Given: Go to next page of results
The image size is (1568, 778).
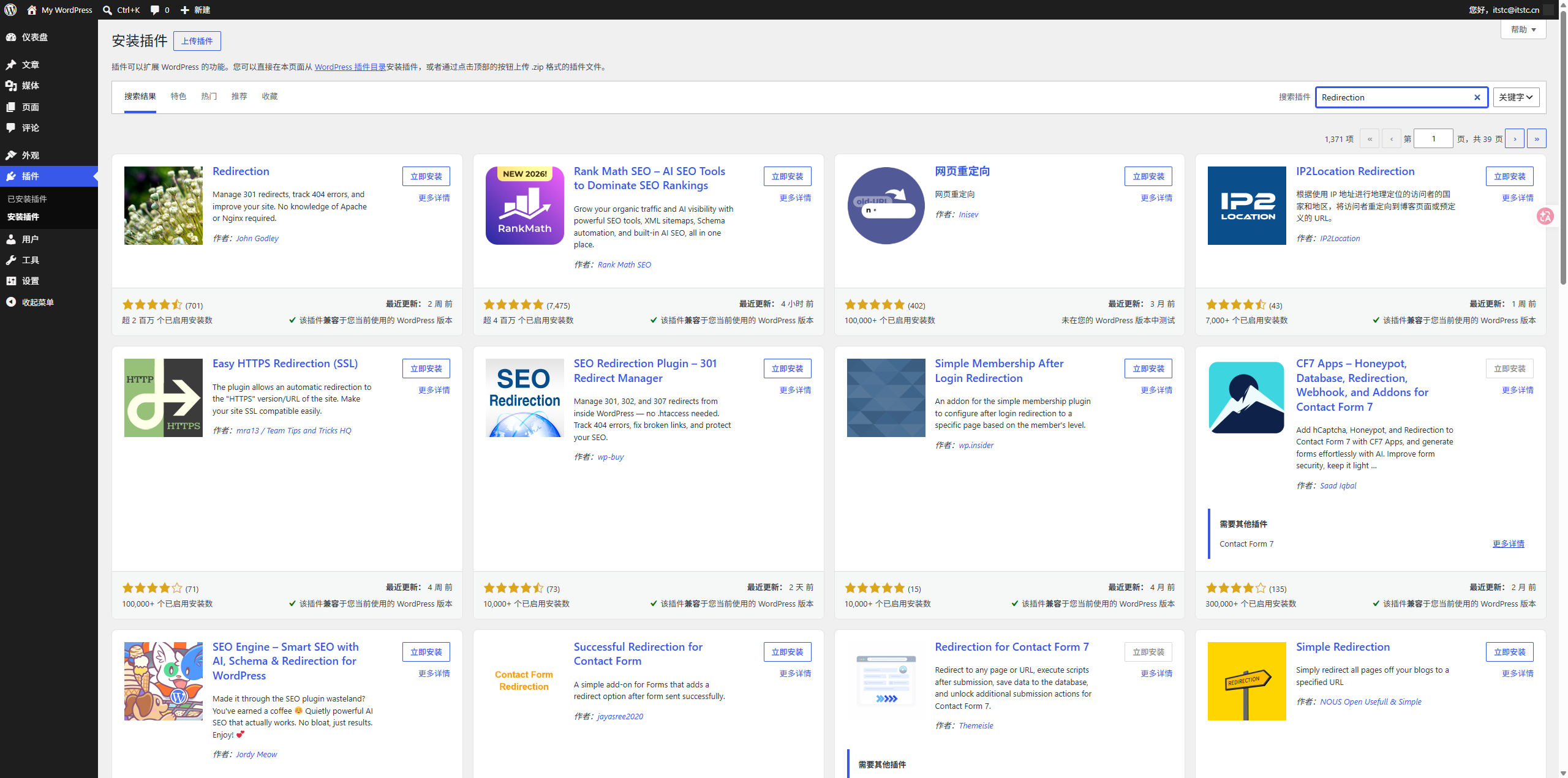Looking at the screenshot, I should [1515, 139].
